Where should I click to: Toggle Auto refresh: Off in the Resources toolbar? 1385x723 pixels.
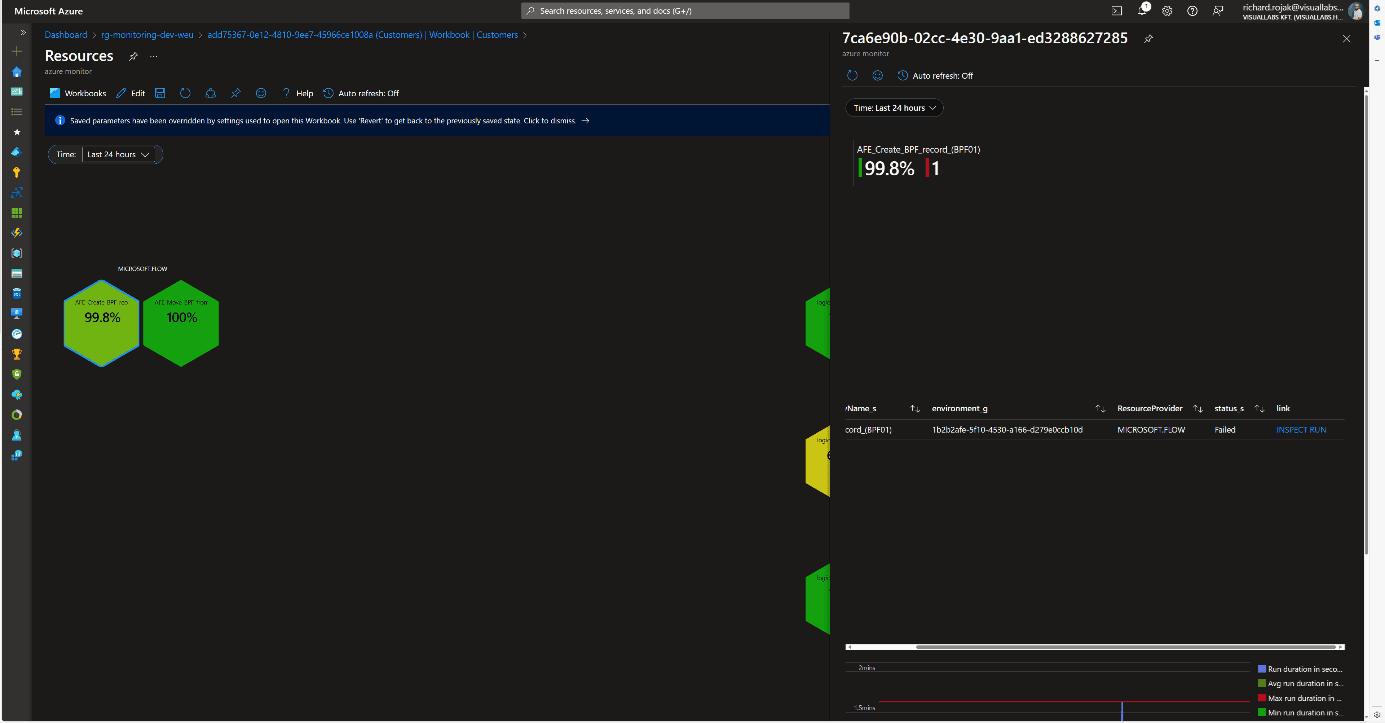pyautogui.click(x=361, y=93)
